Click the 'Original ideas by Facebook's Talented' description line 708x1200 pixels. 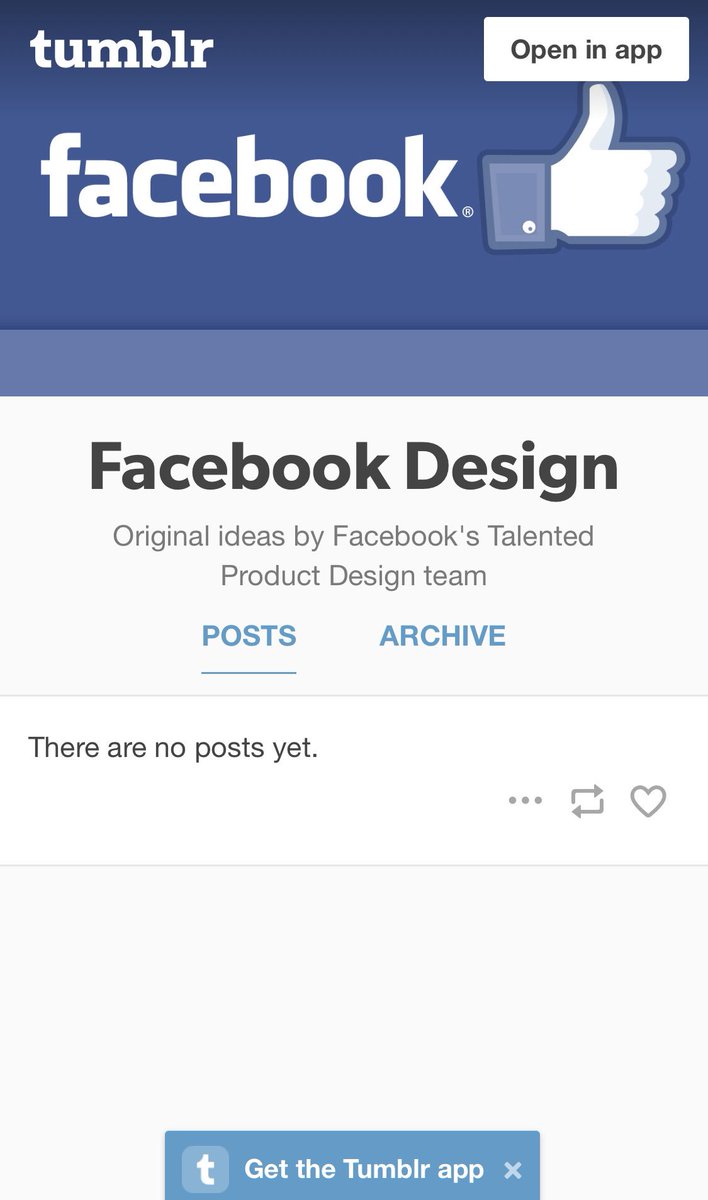coord(353,536)
